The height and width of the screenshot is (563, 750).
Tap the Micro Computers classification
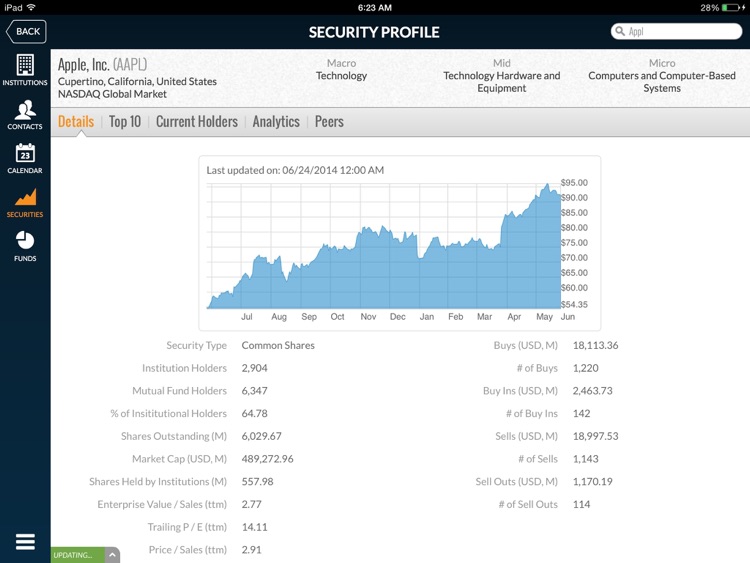(x=661, y=76)
